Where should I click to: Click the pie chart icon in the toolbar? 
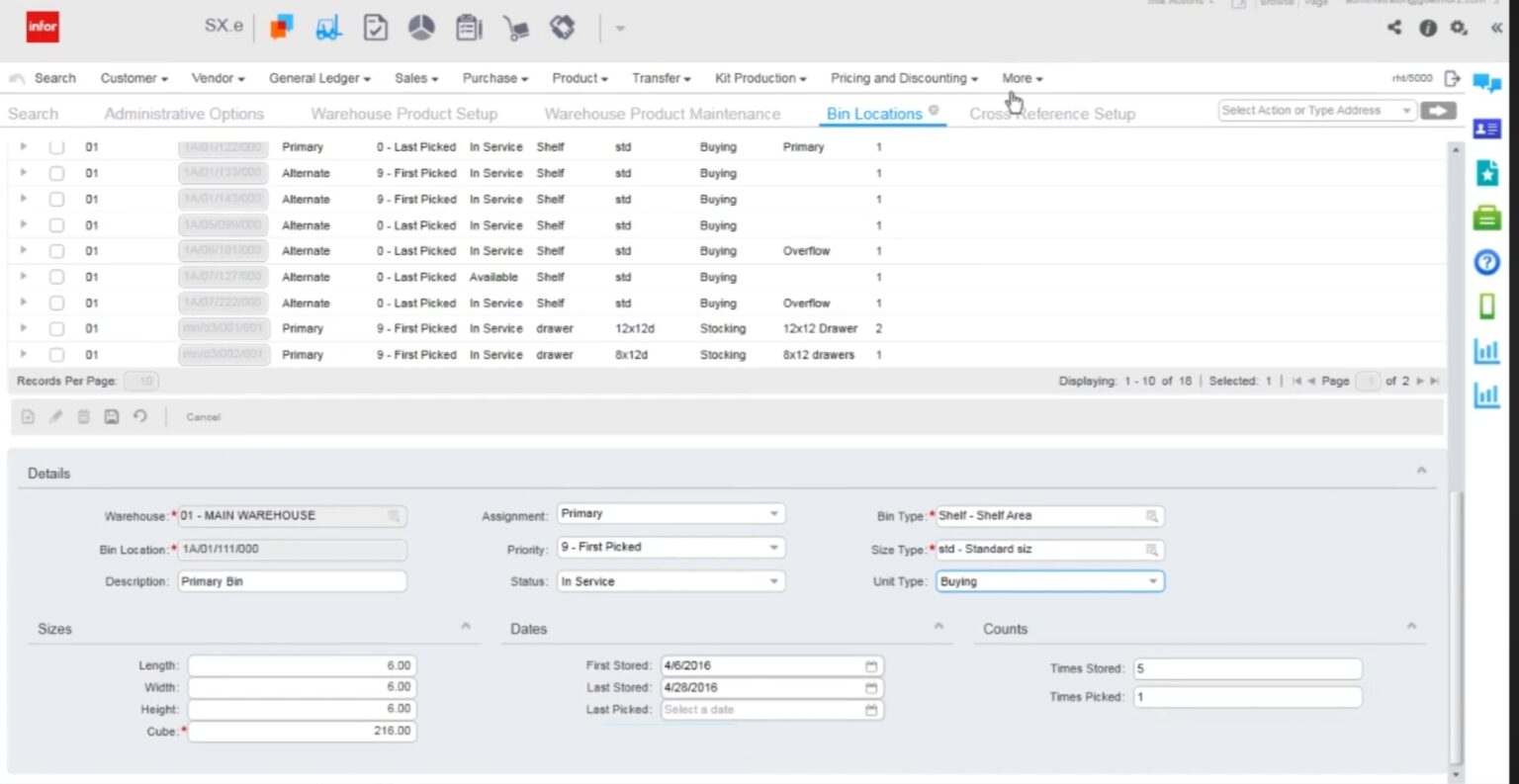(x=421, y=28)
